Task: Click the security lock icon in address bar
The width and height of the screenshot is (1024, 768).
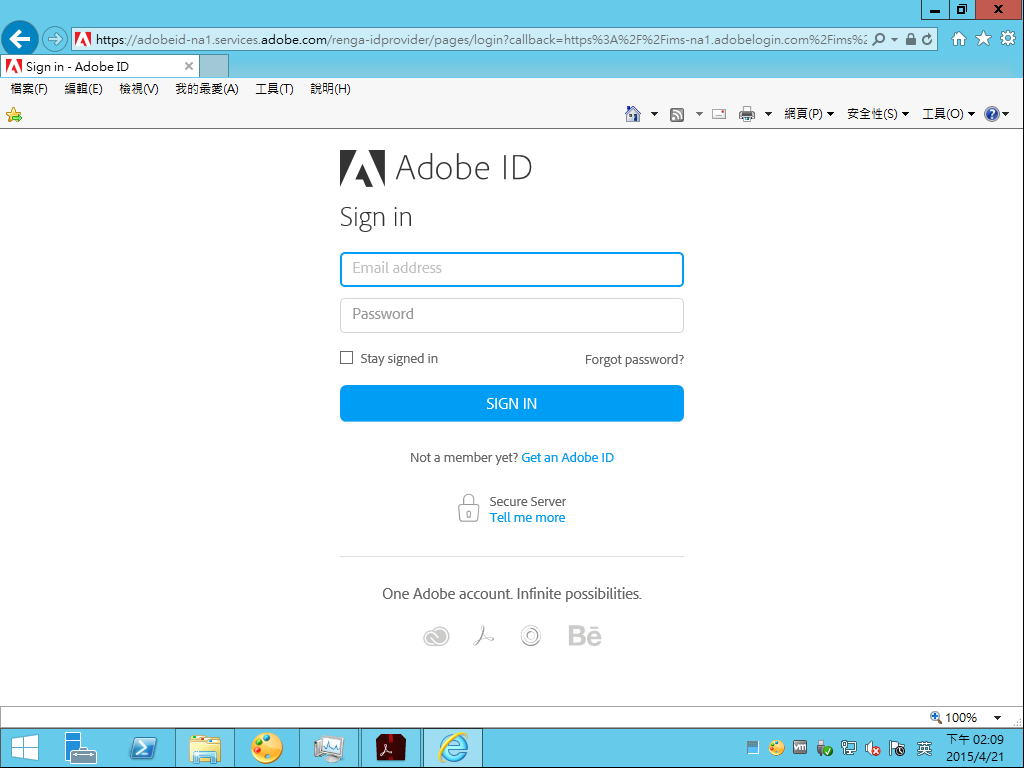Action: pos(910,39)
